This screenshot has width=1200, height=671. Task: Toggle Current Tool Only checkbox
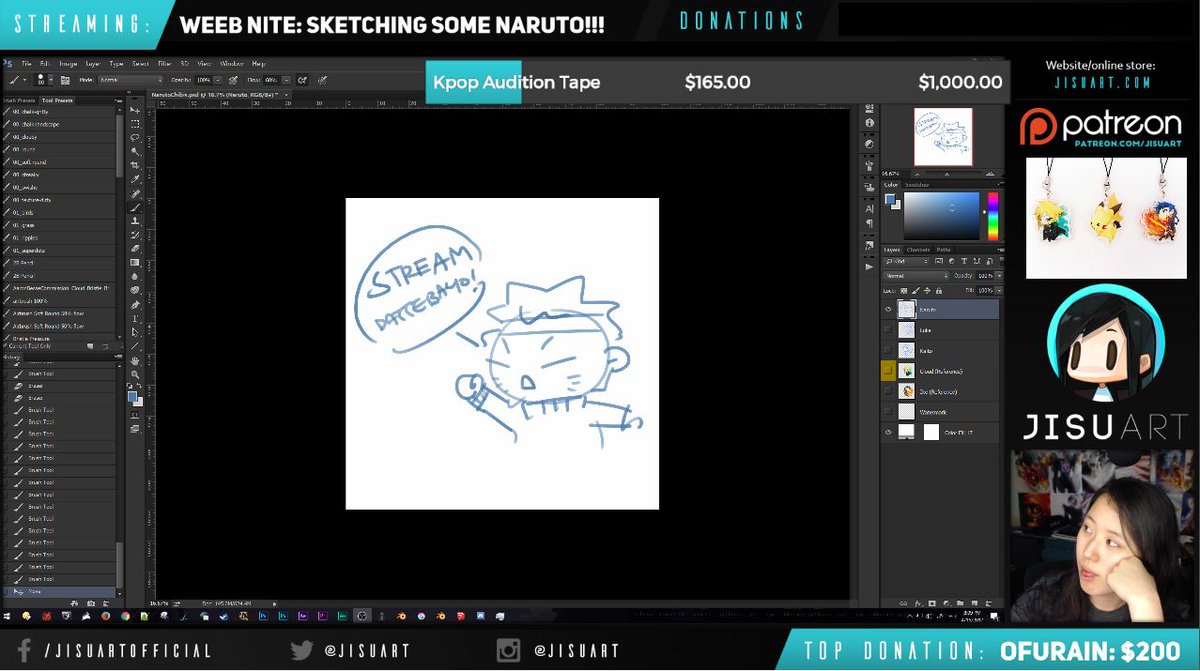click(5, 346)
